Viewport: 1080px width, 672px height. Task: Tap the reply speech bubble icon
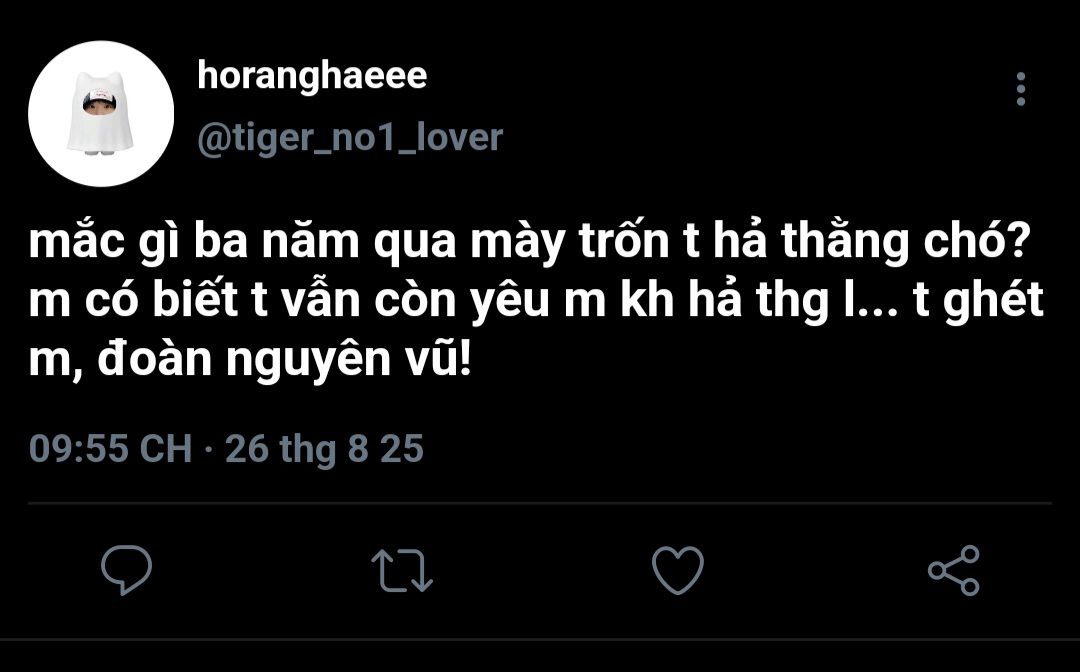[127, 570]
